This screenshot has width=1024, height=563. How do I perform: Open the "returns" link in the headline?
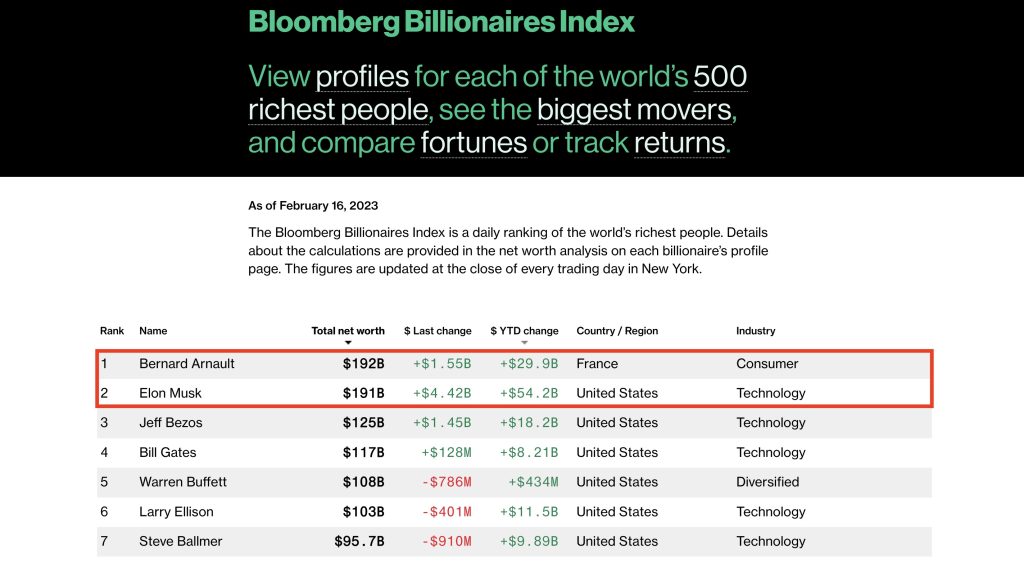[x=679, y=142]
